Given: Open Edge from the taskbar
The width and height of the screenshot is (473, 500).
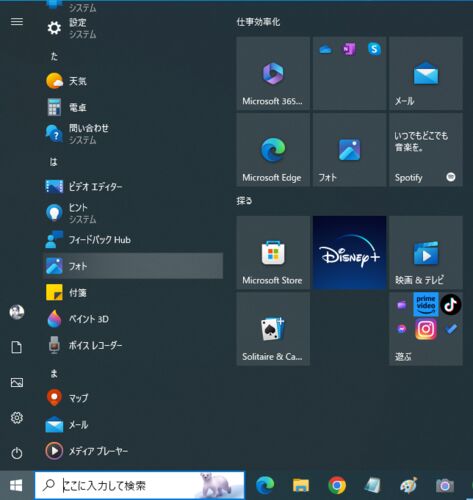Looking at the screenshot, I should (x=265, y=485).
